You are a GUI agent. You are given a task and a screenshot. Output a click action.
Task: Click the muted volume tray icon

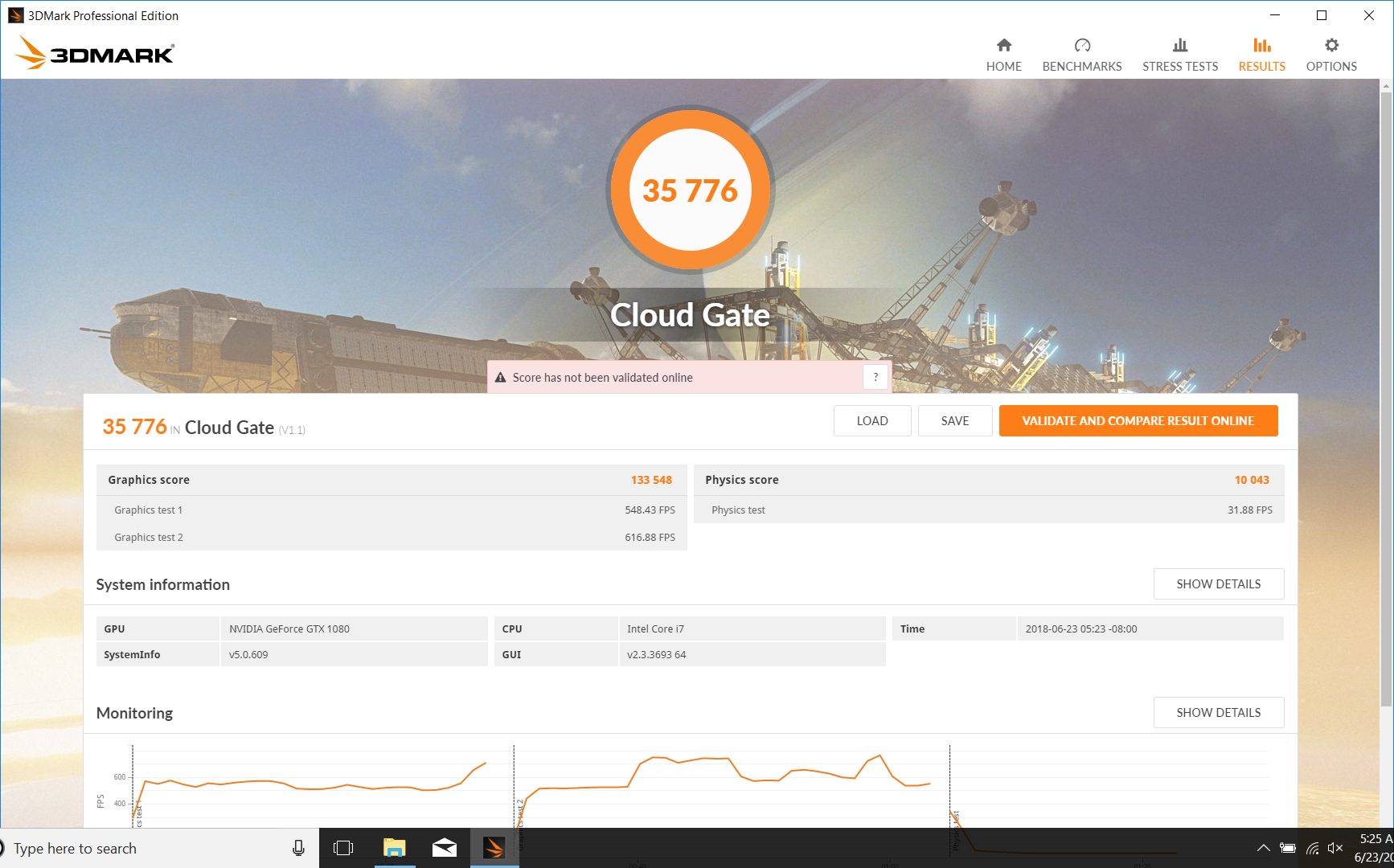point(1335,848)
